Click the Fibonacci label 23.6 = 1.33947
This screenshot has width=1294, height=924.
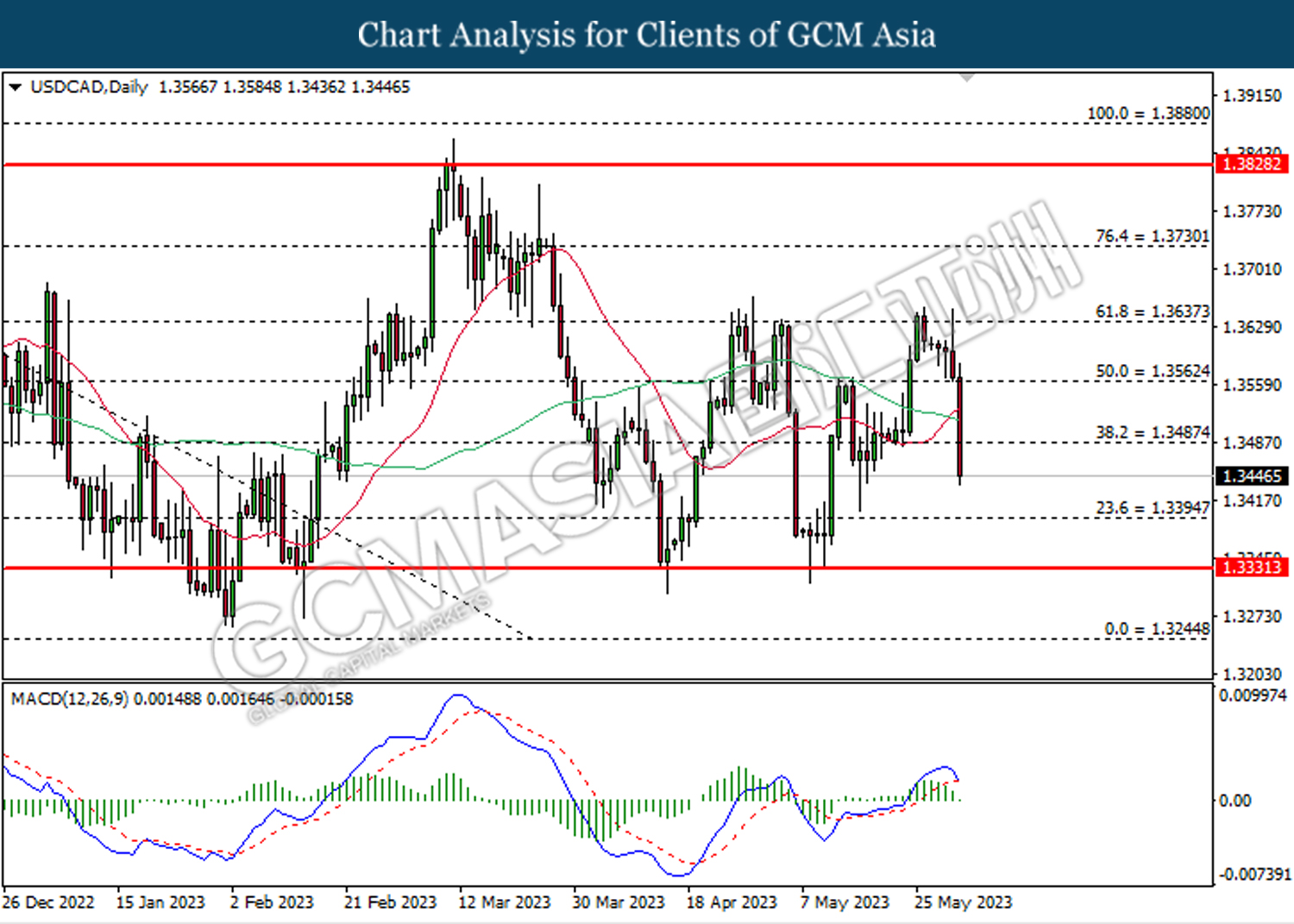tap(1153, 507)
